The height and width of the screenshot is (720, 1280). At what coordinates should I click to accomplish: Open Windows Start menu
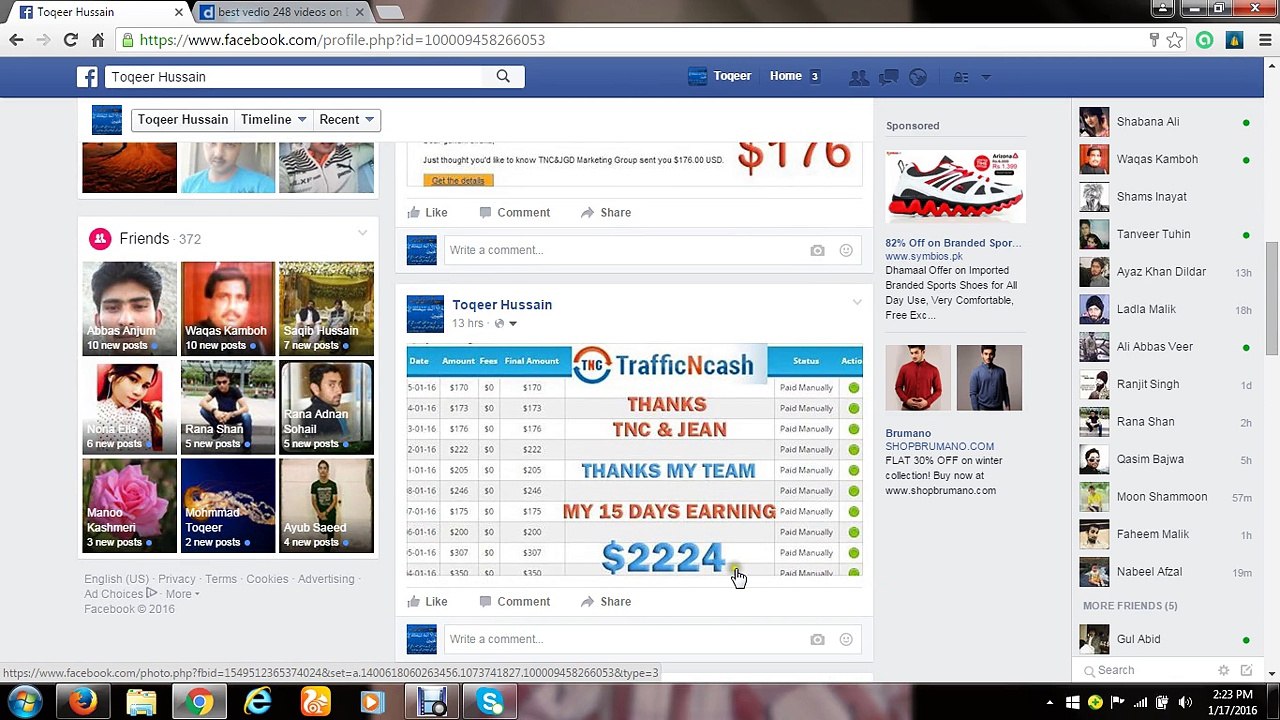pos(25,702)
